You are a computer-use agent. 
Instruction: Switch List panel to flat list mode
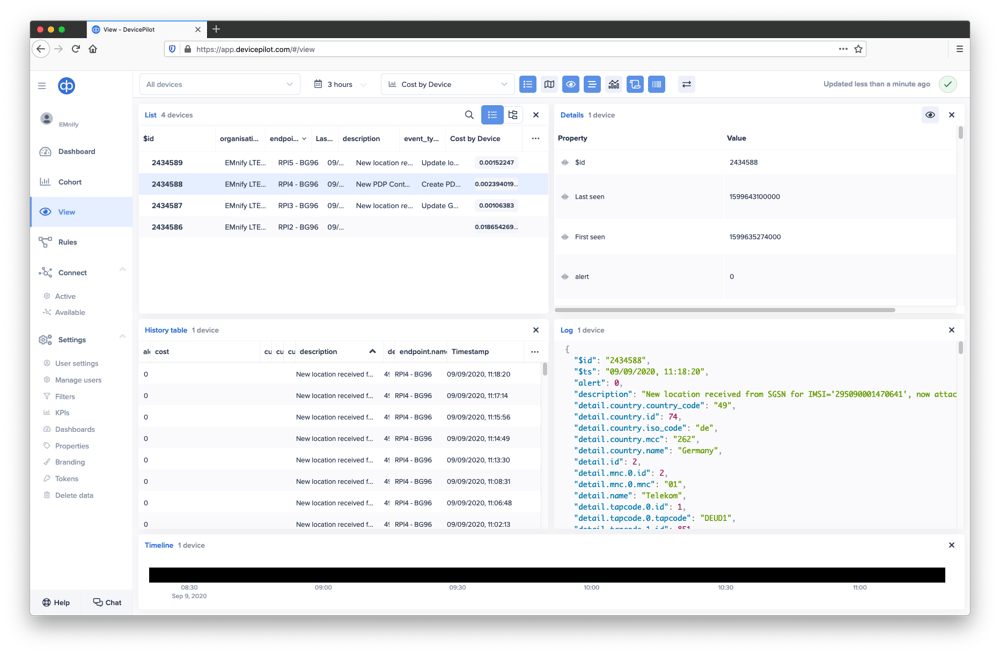click(x=492, y=115)
